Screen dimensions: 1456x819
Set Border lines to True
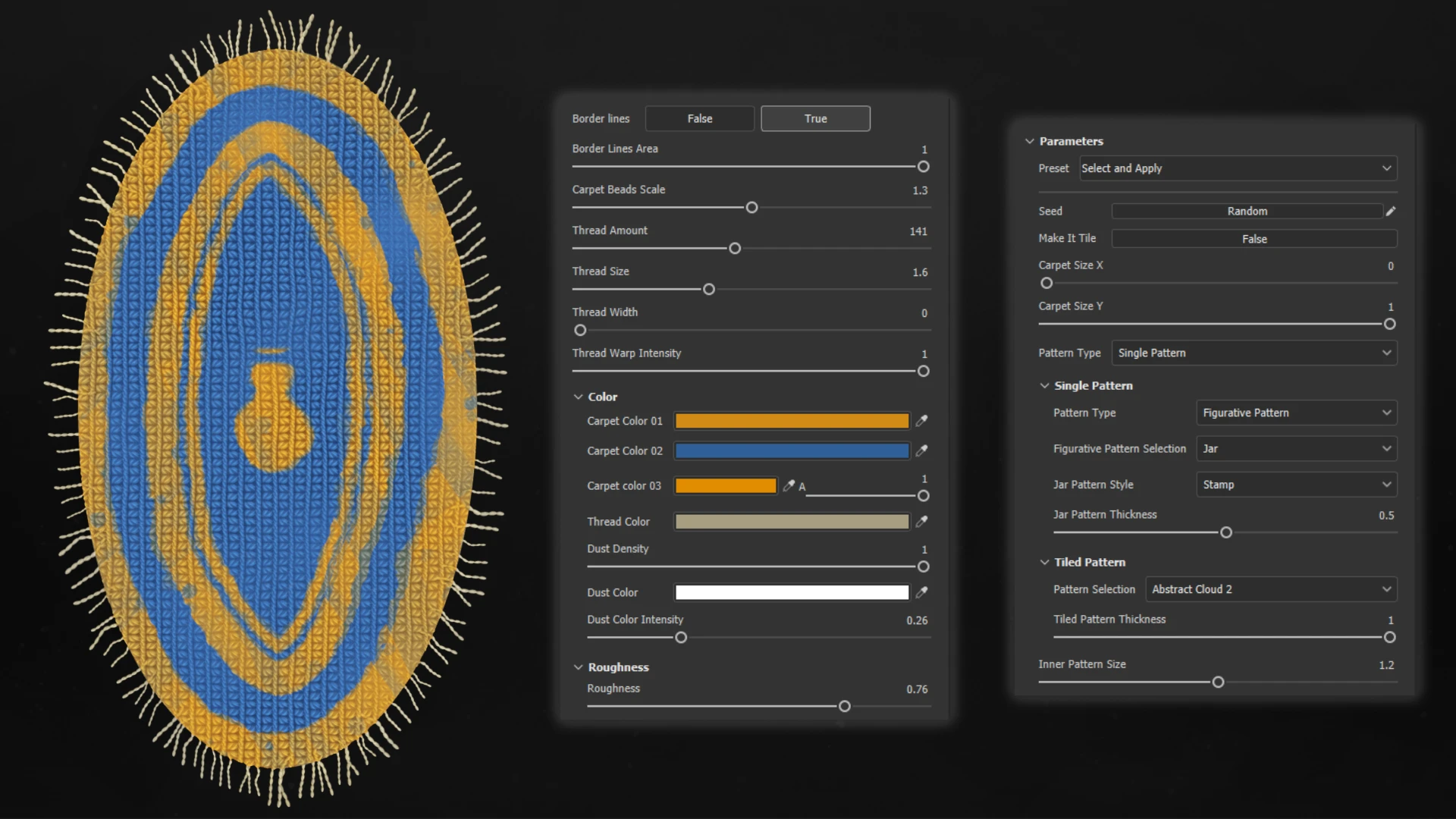[815, 118]
